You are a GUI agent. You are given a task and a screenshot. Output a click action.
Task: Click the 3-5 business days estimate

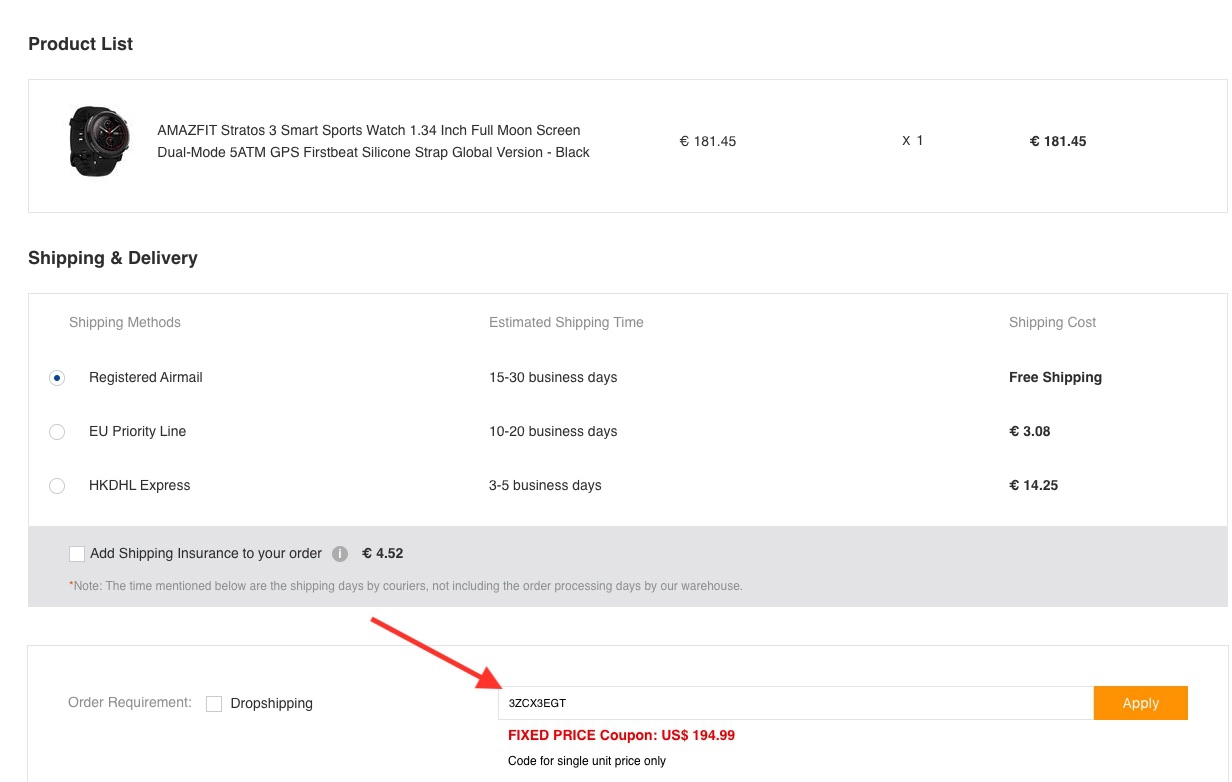pos(545,485)
